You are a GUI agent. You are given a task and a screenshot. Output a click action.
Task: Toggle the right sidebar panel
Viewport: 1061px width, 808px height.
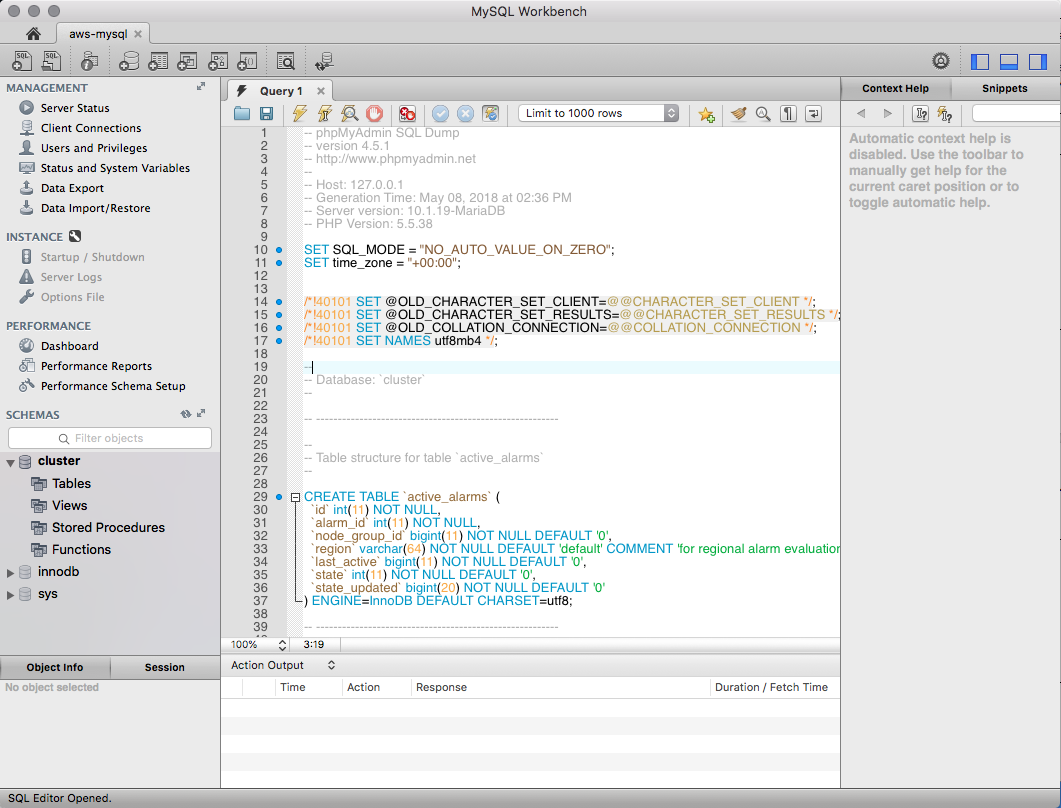[1038, 62]
